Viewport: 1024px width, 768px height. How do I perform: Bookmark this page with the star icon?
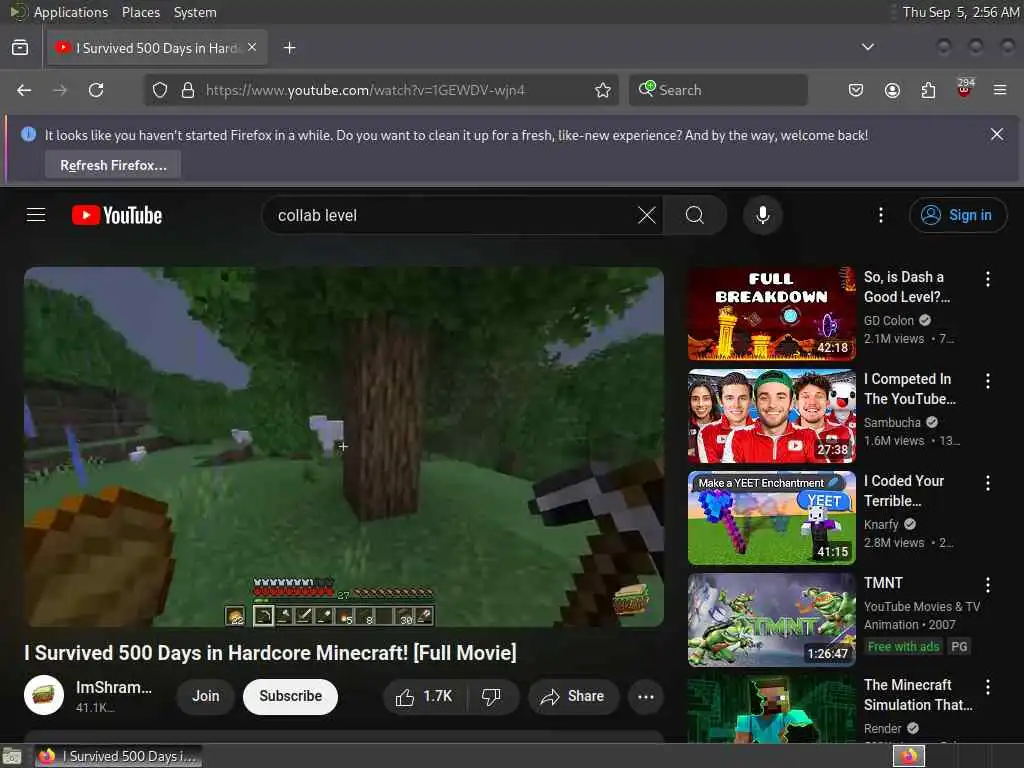click(603, 90)
